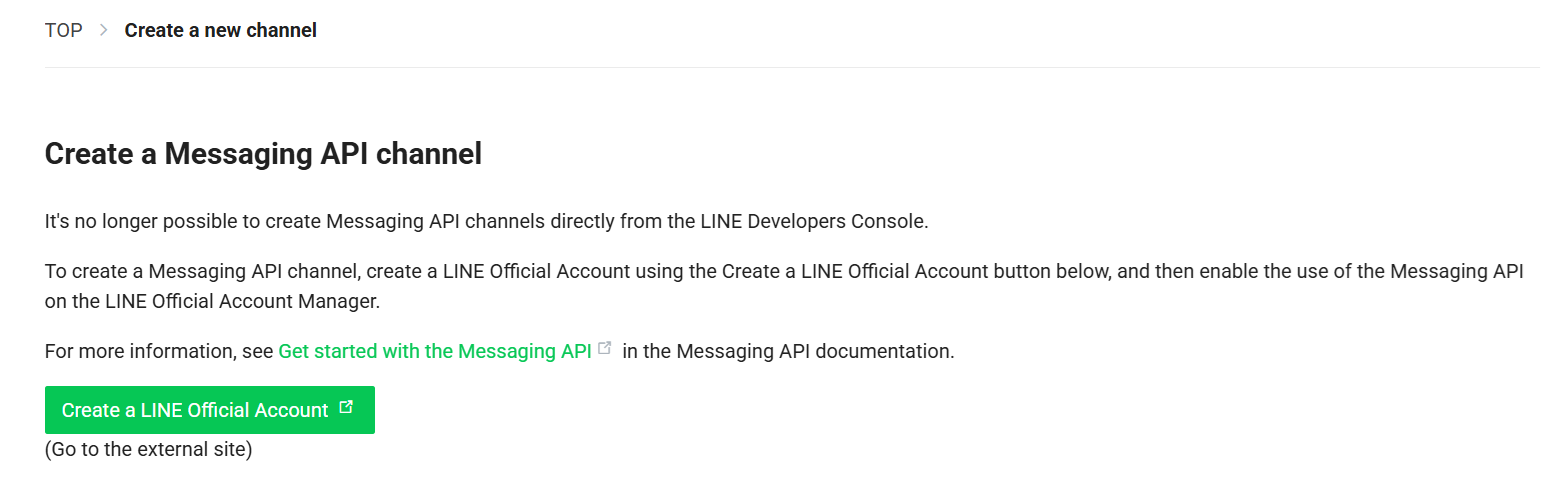This screenshot has width=1543, height=488.
Task: Click the '(Go to the external site)' note
Action: (x=148, y=449)
